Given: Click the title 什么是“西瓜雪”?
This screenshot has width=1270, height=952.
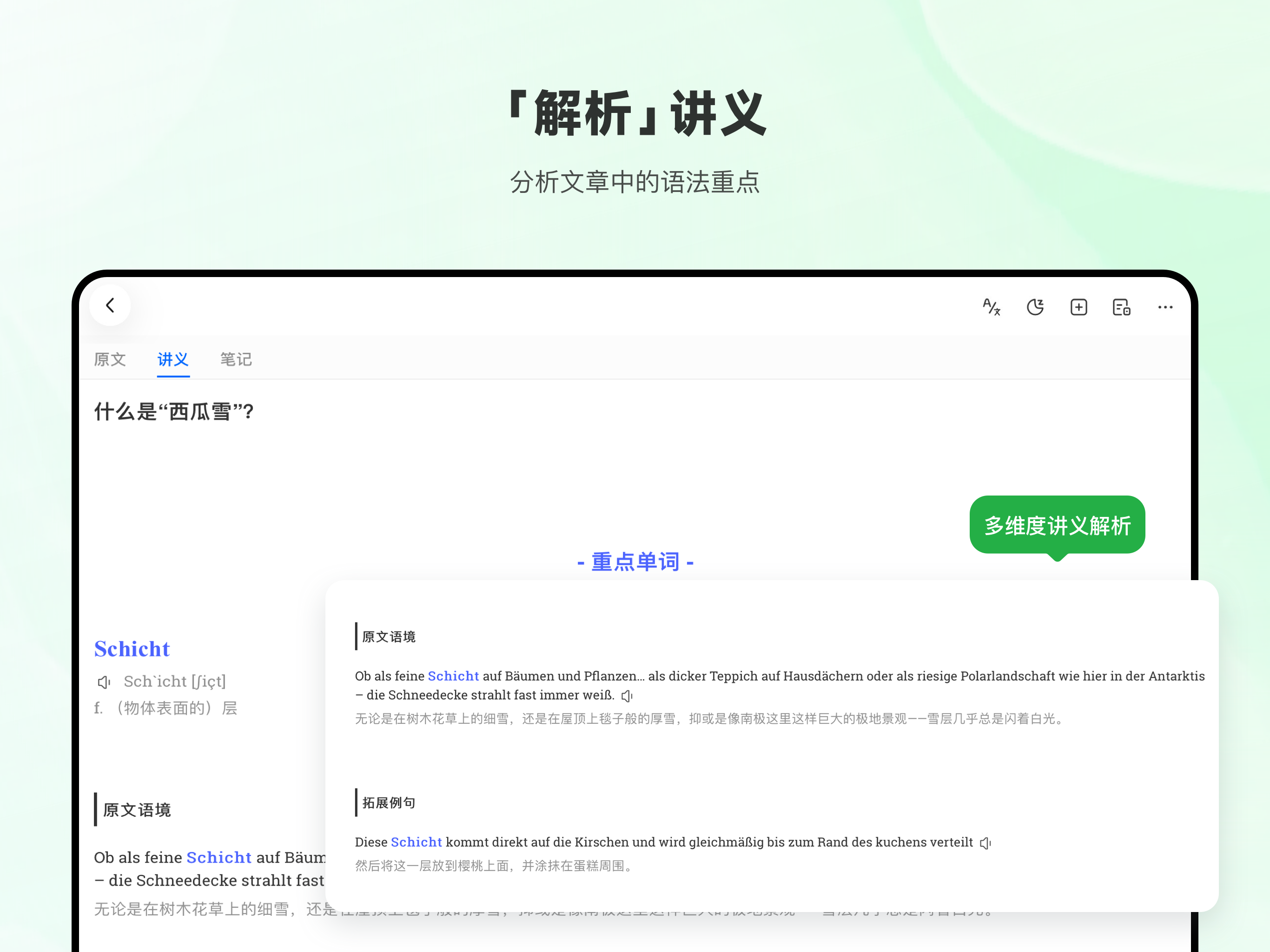Looking at the screenshot, I should point(174,411).
